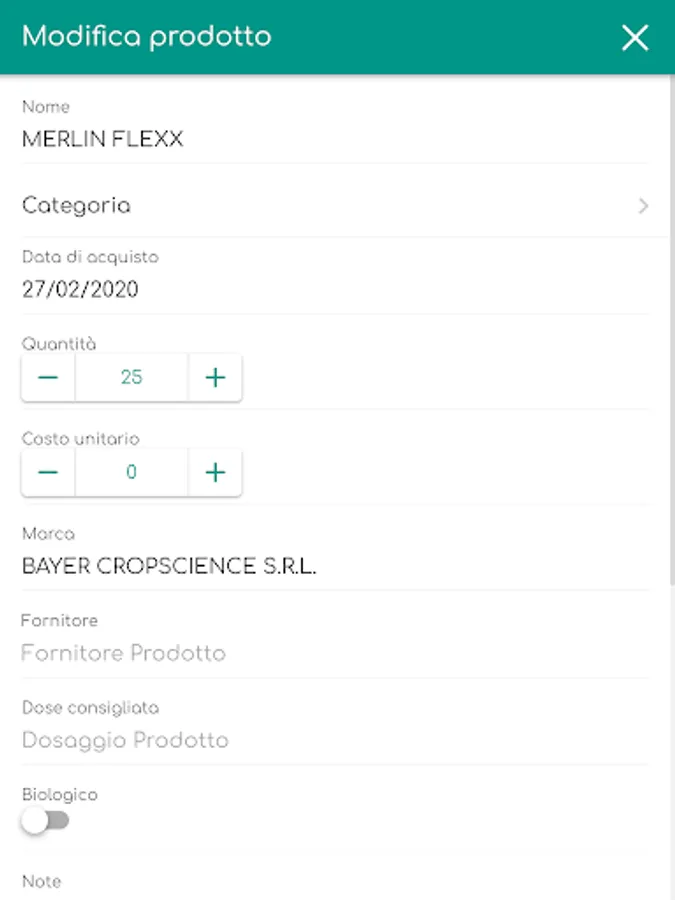Click the Biologico label text

click(x=60, y=794)
